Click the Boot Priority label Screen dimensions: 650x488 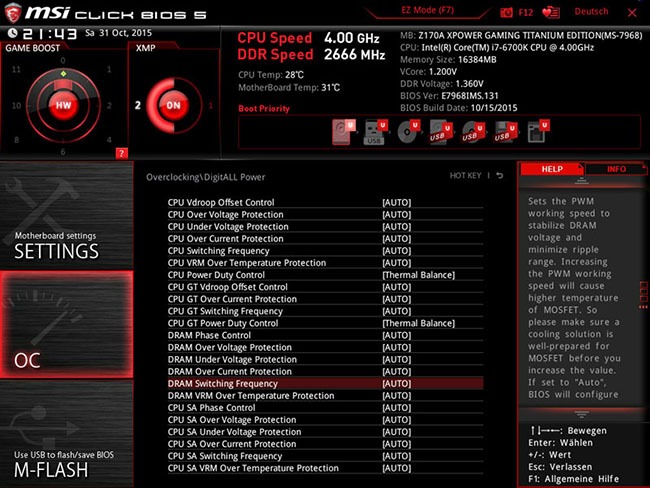coord(264,109)
